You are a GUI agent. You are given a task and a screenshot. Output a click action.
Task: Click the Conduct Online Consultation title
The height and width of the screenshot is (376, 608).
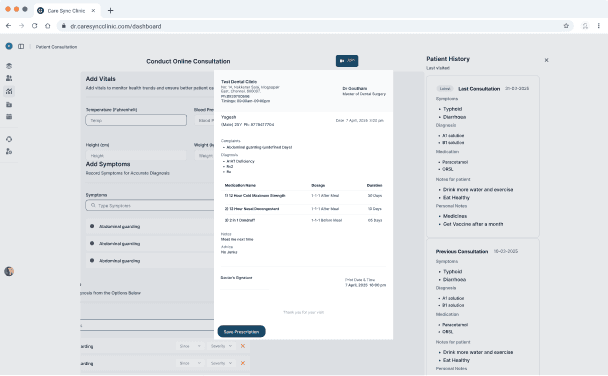click(188, 61)
